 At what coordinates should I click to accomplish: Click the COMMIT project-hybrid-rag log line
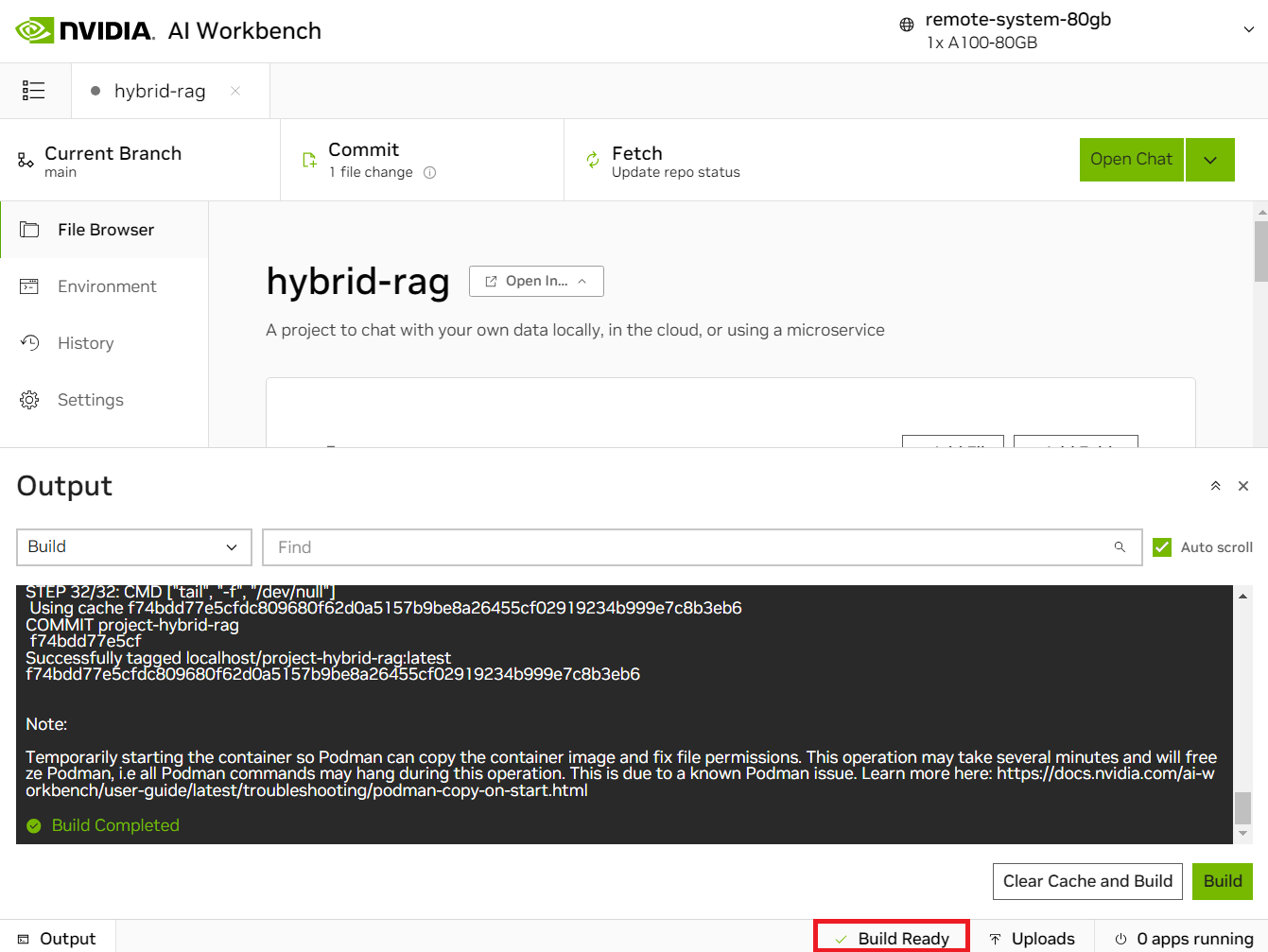(x=132, y=625)
